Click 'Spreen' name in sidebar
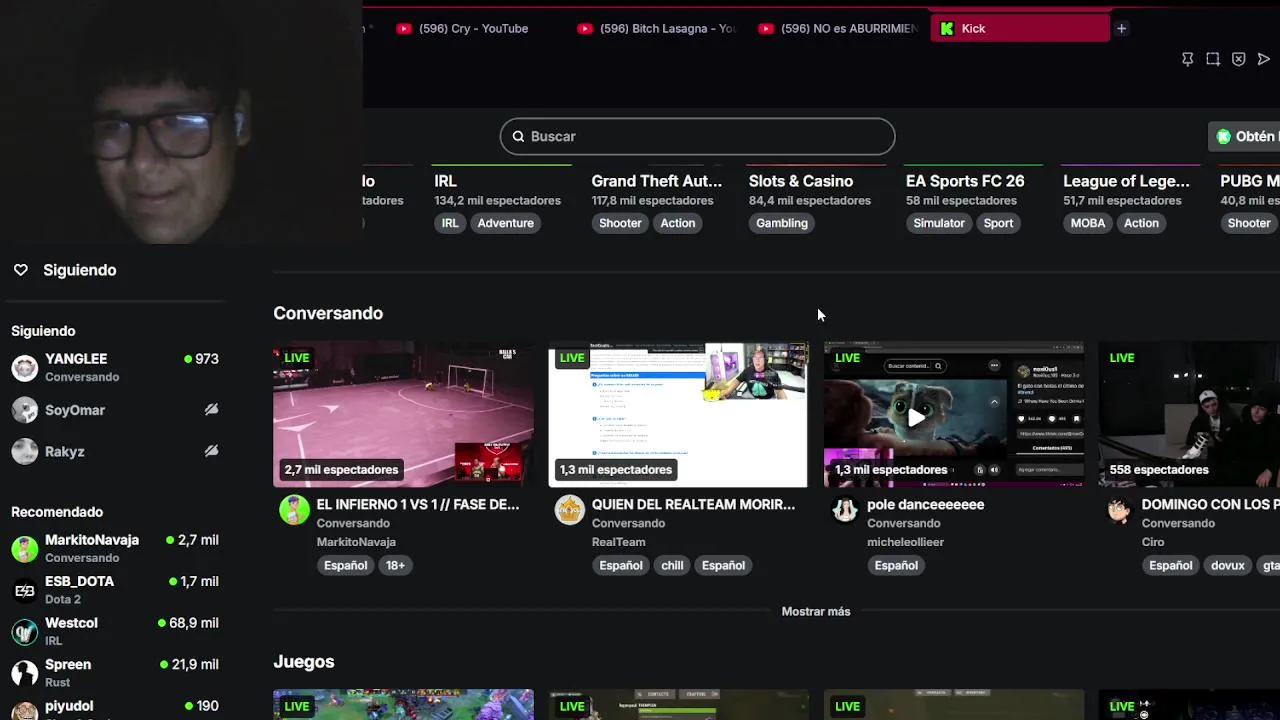The width and height of the screenshot is (1280, 720). (x=68, y=664)
